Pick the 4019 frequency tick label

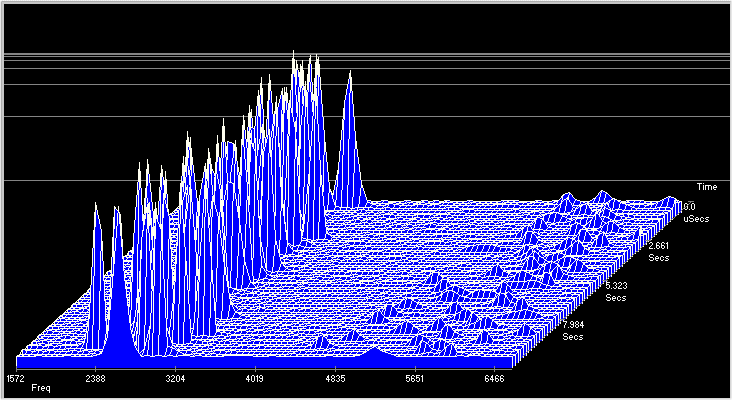254,379
